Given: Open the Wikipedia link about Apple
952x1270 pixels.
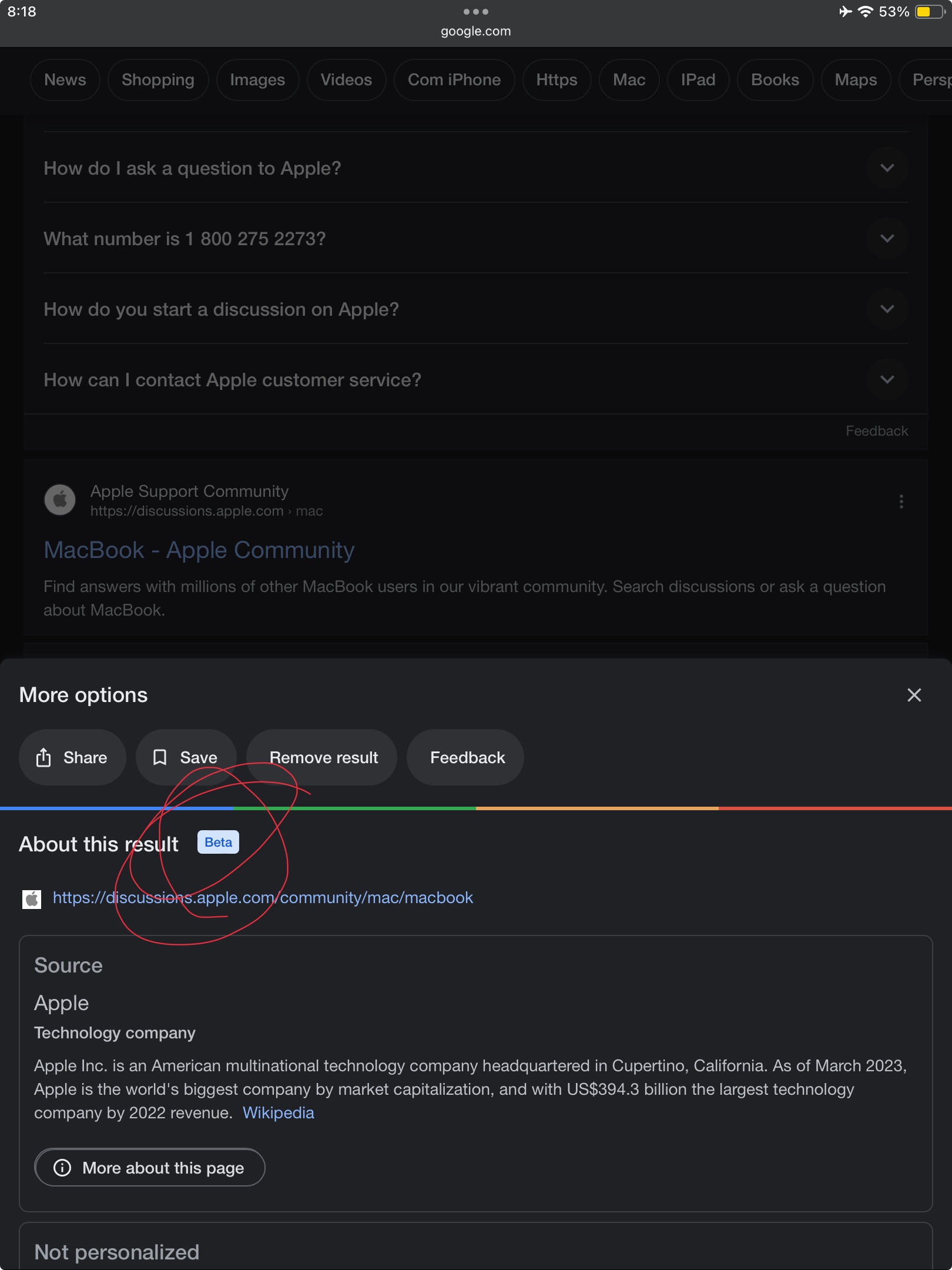Looking at the screenshot, I should pos(279,1113).
